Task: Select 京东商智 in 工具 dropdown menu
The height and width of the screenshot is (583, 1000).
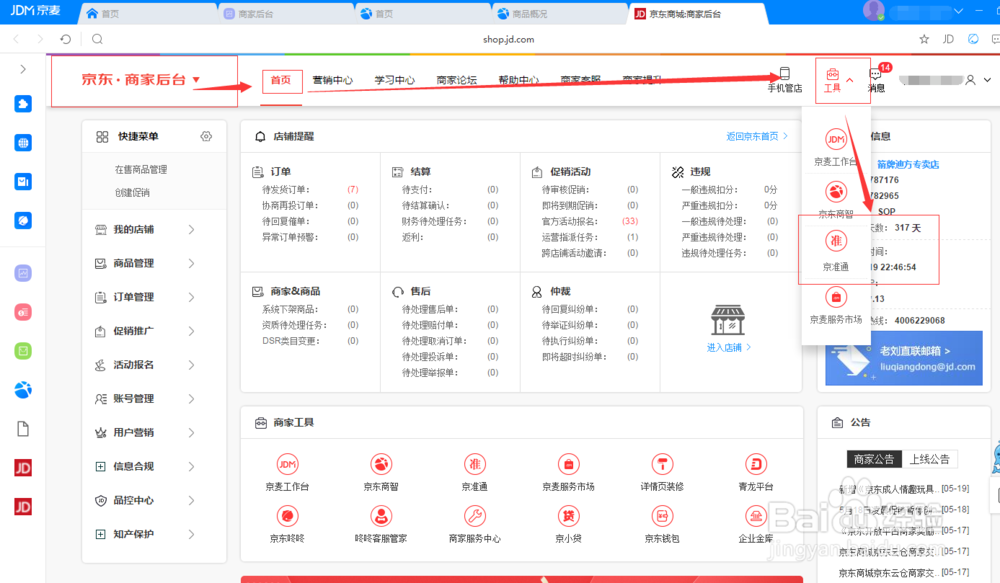Action: pyautogui.click(x=835, y=199)
